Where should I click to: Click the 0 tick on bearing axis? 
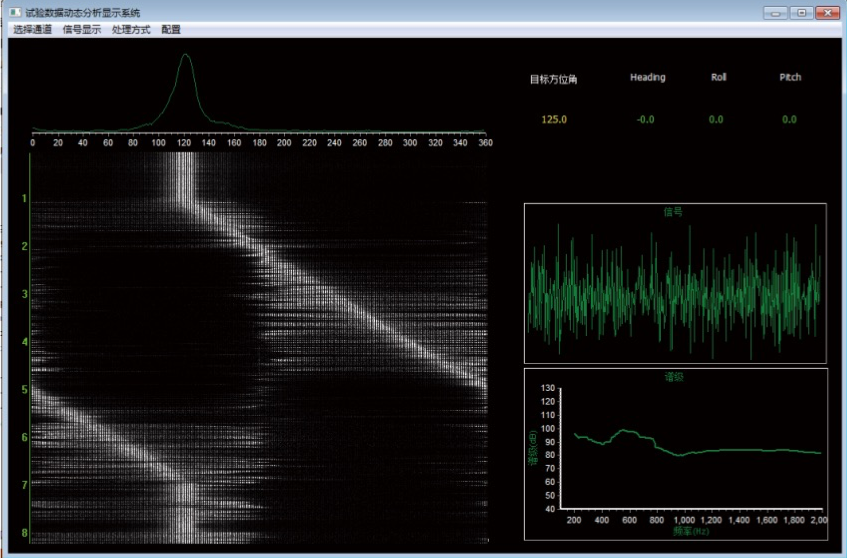(33, 143)
